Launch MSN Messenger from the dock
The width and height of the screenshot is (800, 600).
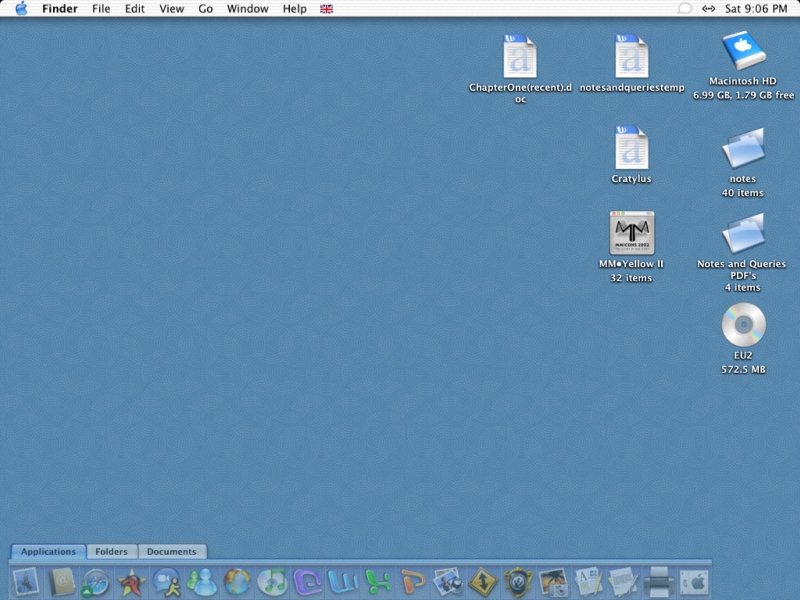(x=202, y=582)
